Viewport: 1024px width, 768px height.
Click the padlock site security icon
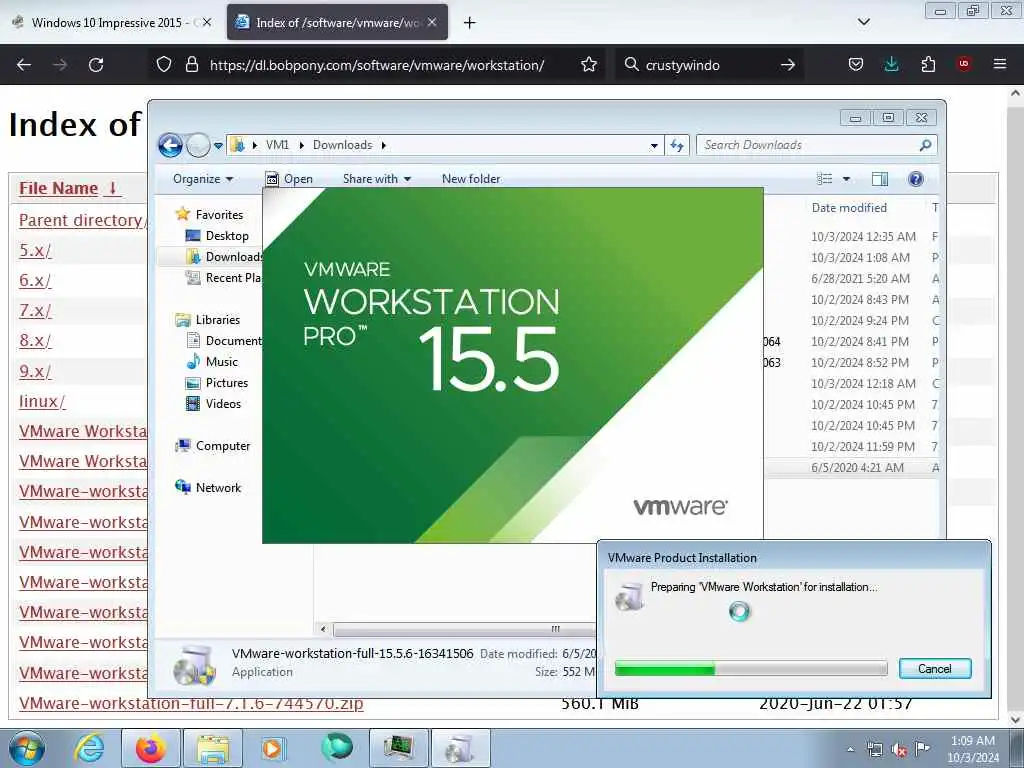[x=191, y=64]
